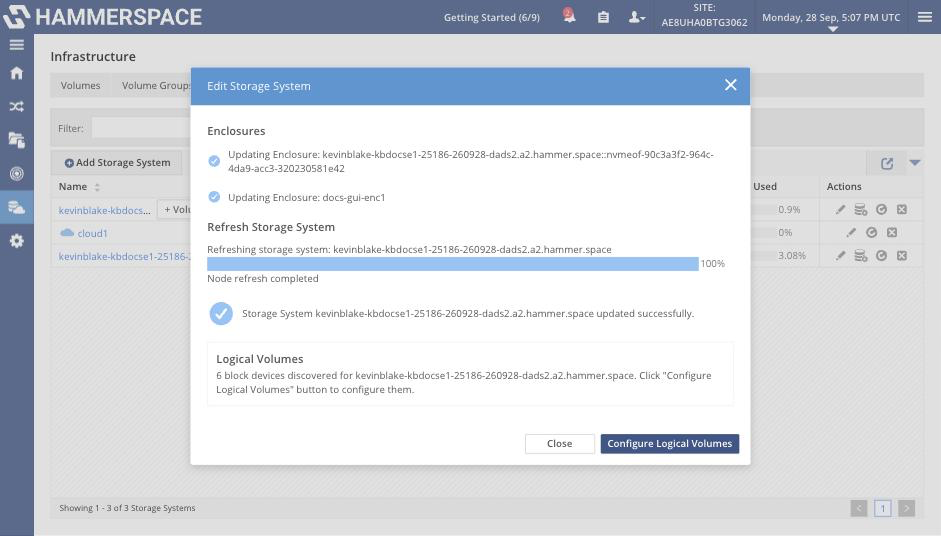Image resolution: width=941 pixels, height=536 pixels.
Task: Click delete X icon in 3.08% row
Action: tap(901, 256)
